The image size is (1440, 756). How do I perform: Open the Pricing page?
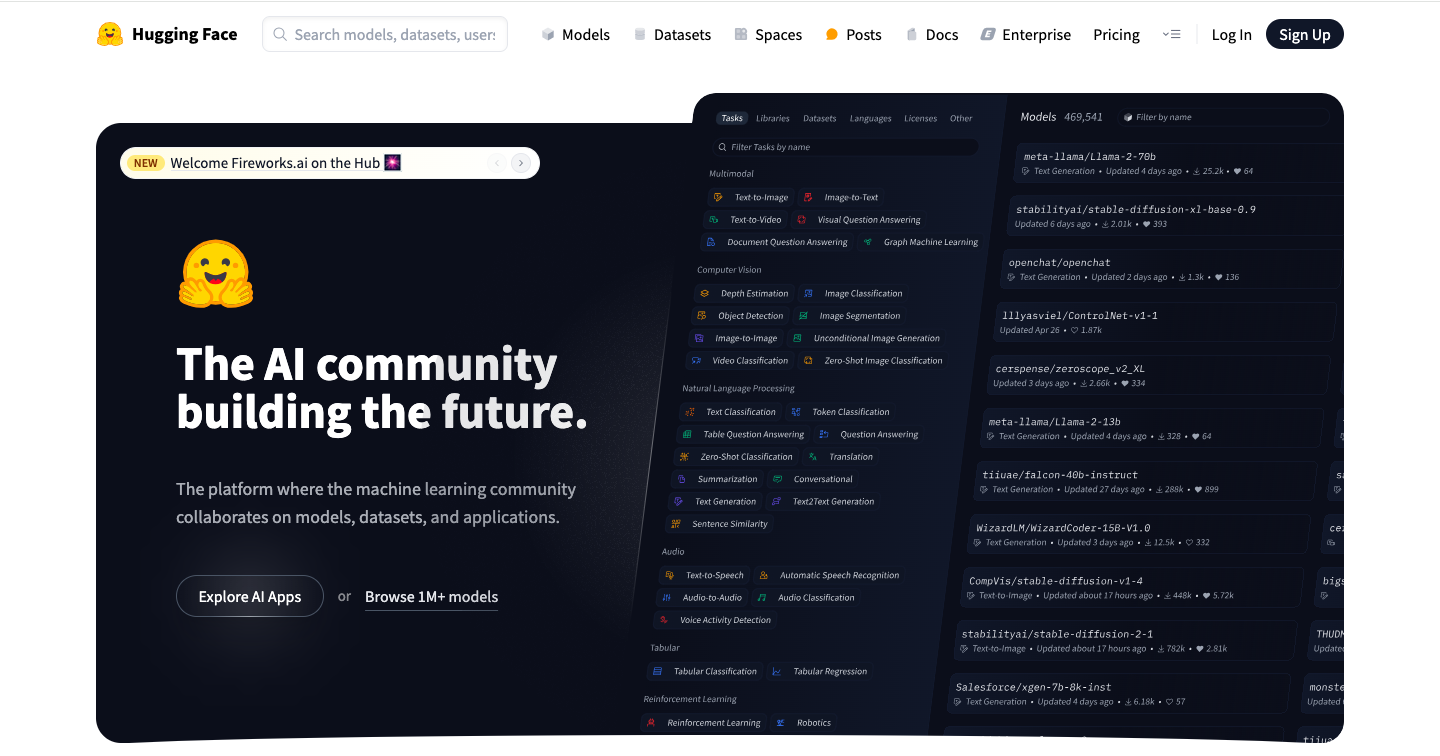pyautogui.click(x=1116, y=34)
